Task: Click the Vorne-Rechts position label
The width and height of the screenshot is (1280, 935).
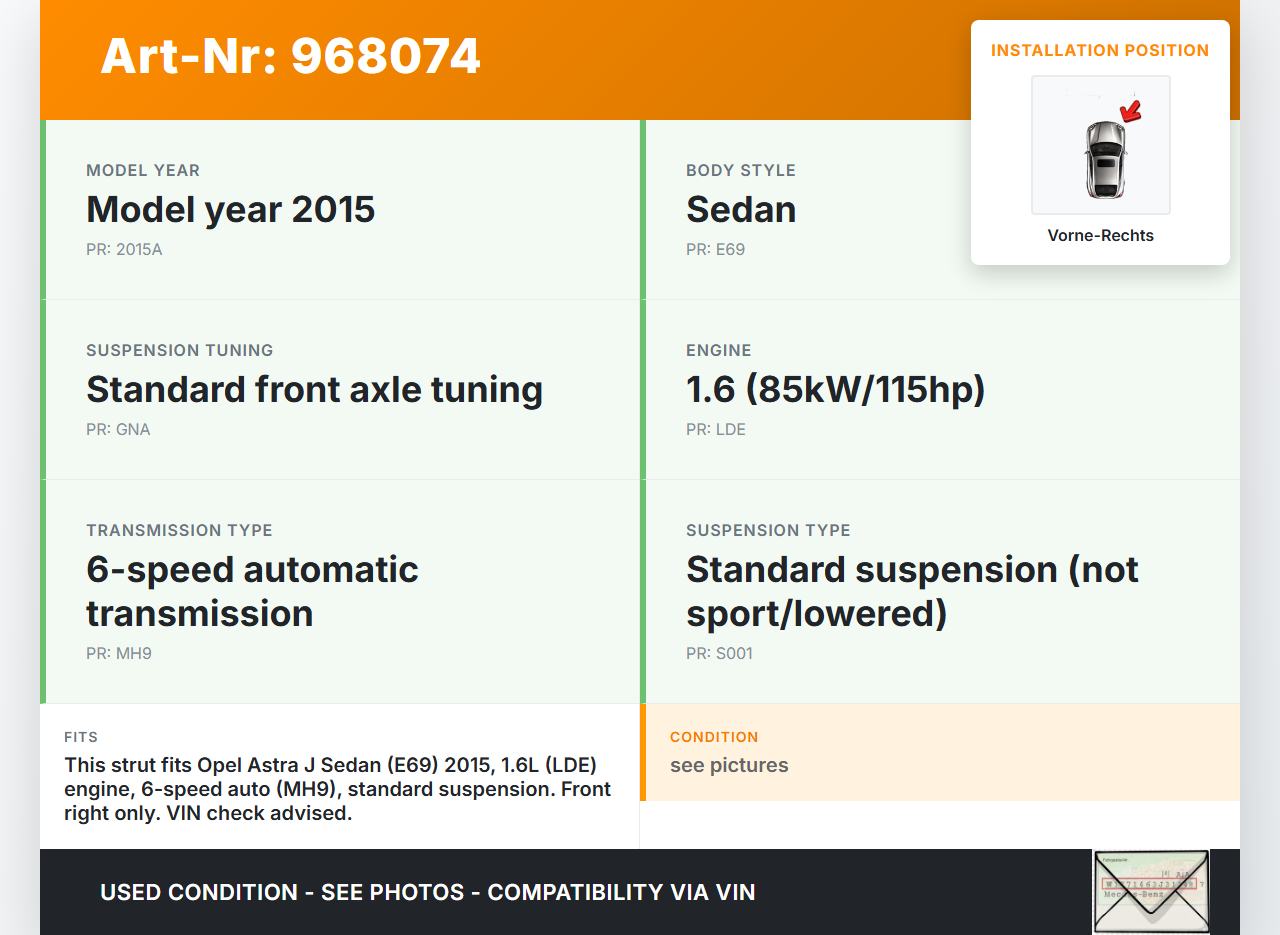Action: click(1100, 236)
